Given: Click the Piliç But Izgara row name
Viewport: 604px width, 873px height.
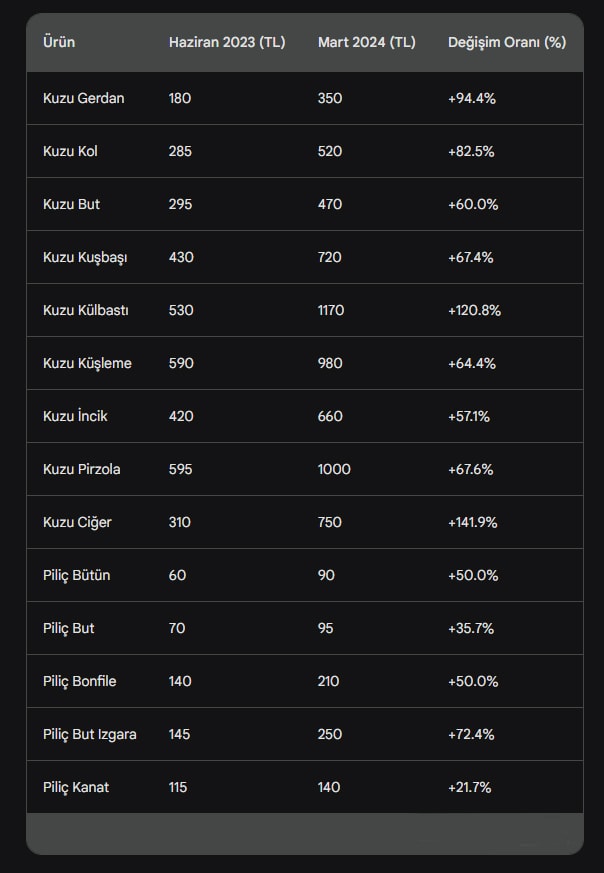Looking at the screenshot, I should (90, 734).
